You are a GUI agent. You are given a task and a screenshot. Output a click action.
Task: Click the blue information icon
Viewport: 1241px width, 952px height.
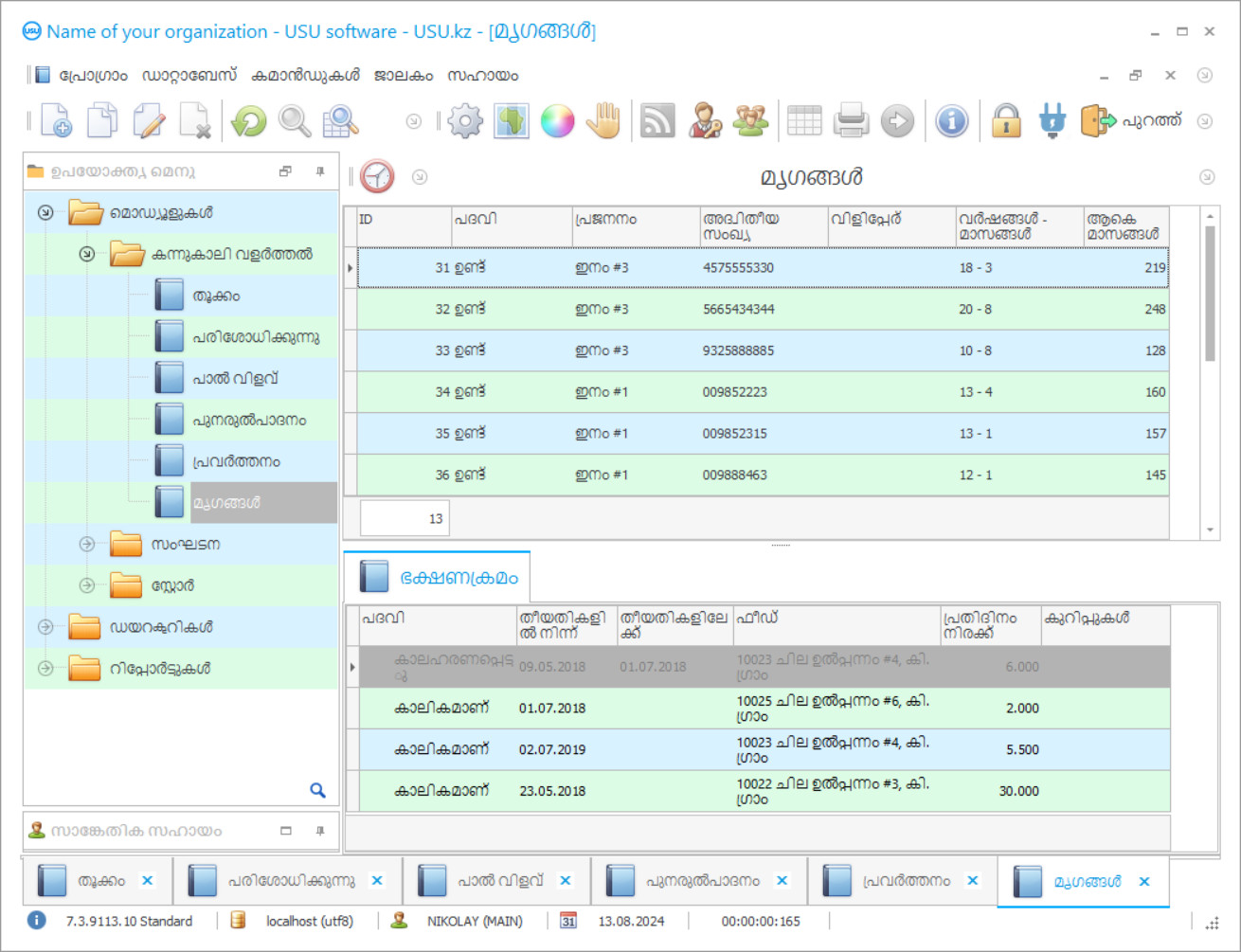(x=951, y=121)
